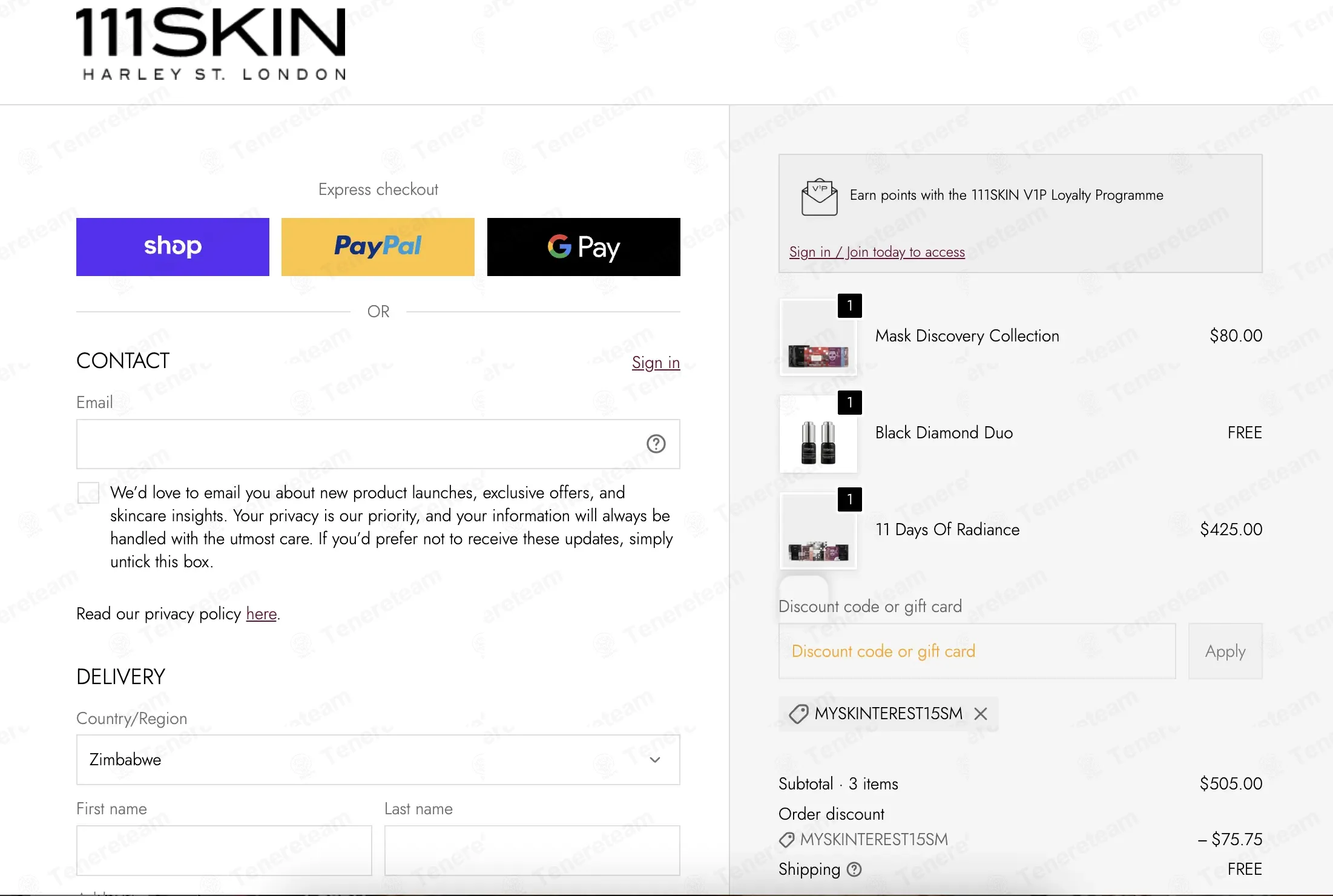Click the subtotal amount $505.00
The height and width of the screenshot is (896, 1333).
[1231, 784]
